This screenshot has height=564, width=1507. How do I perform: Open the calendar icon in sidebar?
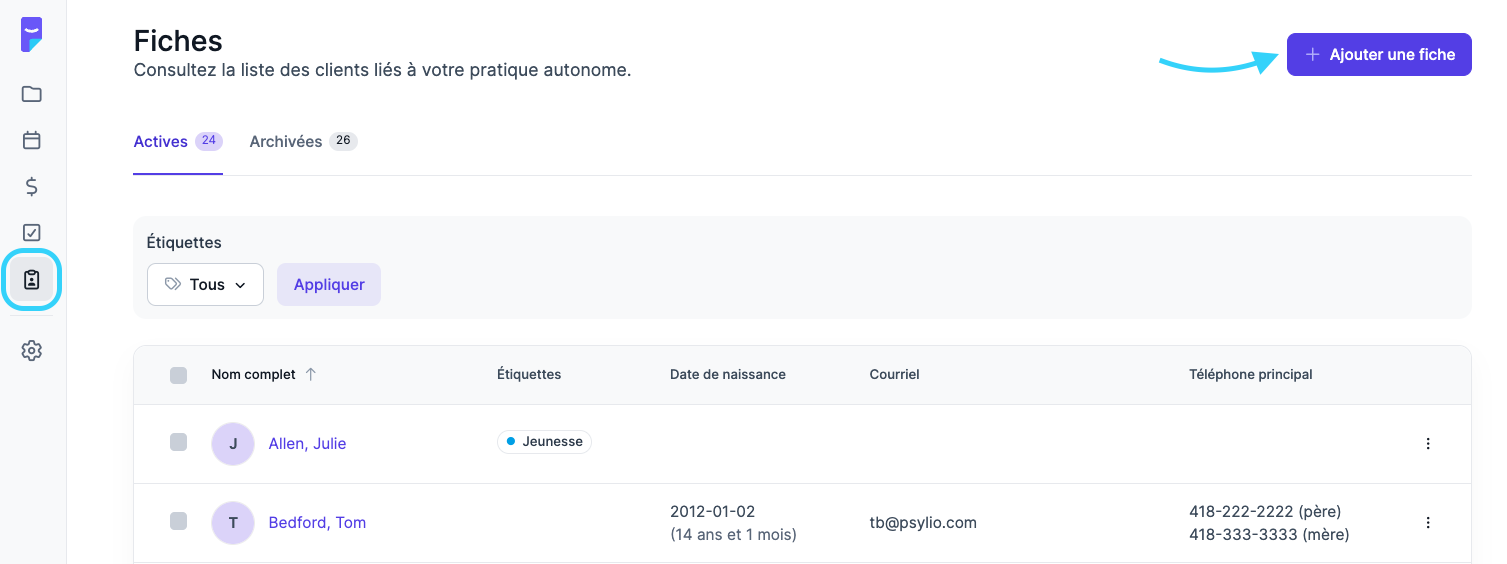click(32, 140)
